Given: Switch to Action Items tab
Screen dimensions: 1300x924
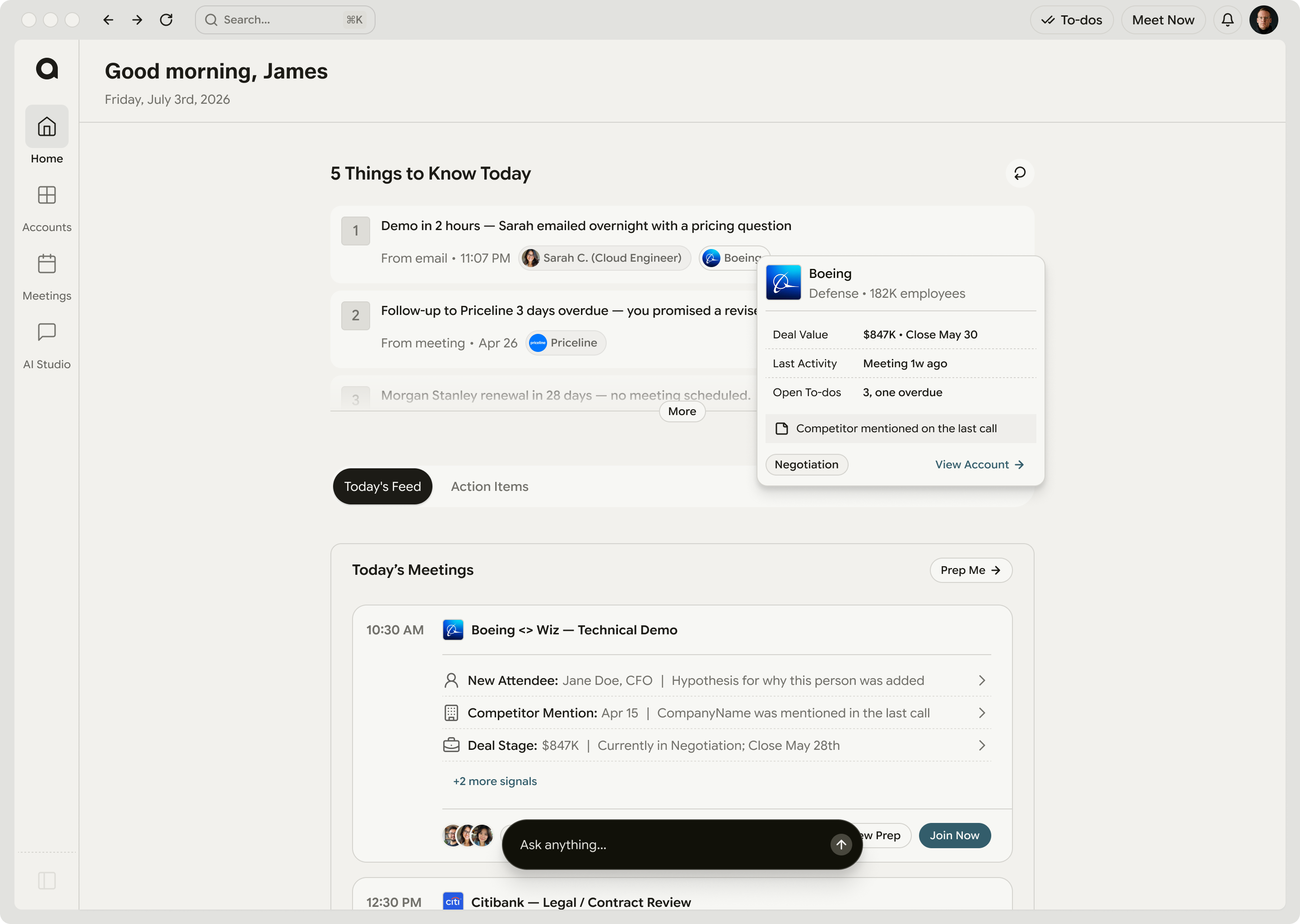Looking at the screenshot, I should 489,486.
